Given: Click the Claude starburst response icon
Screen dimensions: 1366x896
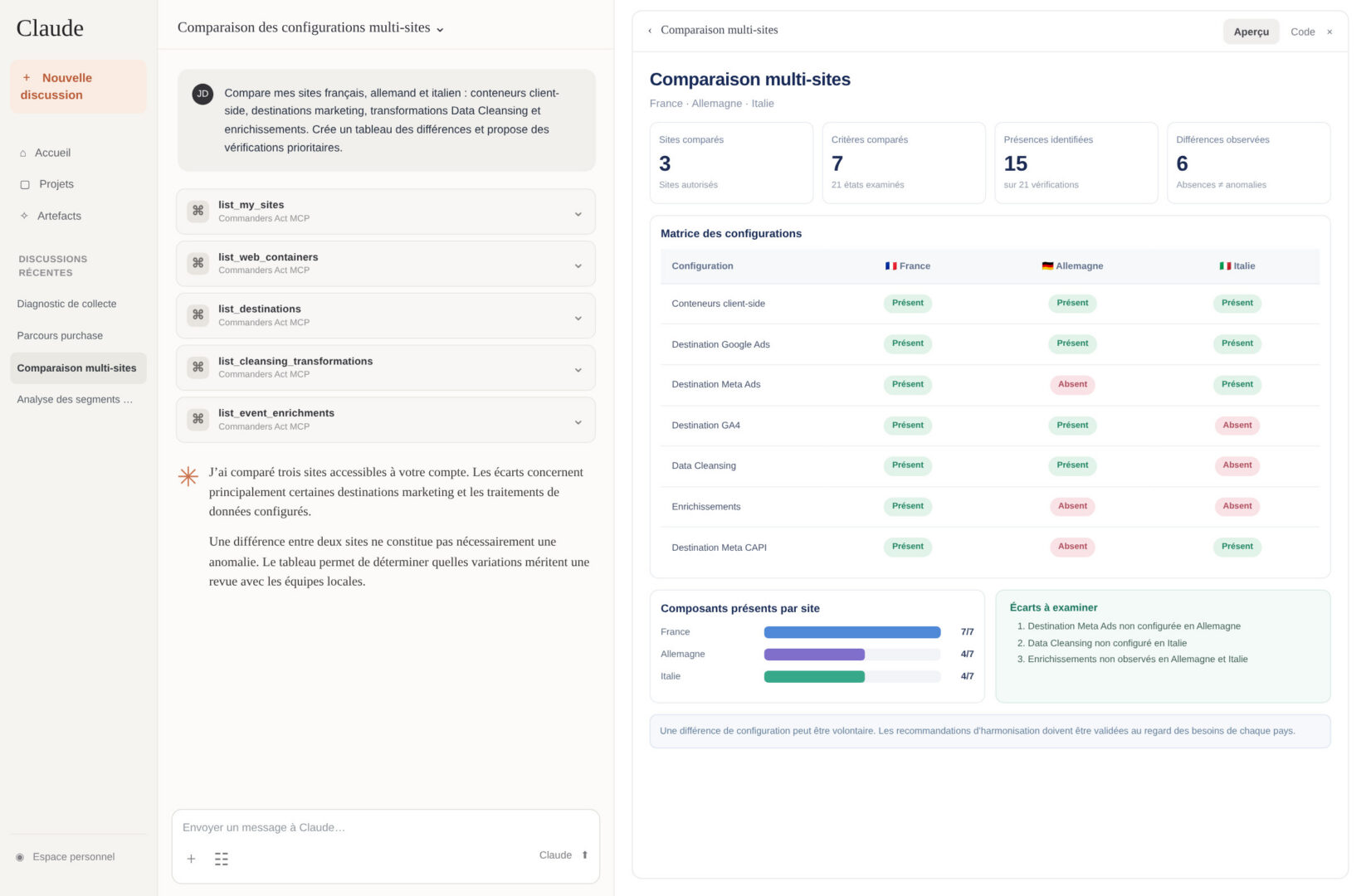Looking at the screenshot, I should (x=188, y=476).
